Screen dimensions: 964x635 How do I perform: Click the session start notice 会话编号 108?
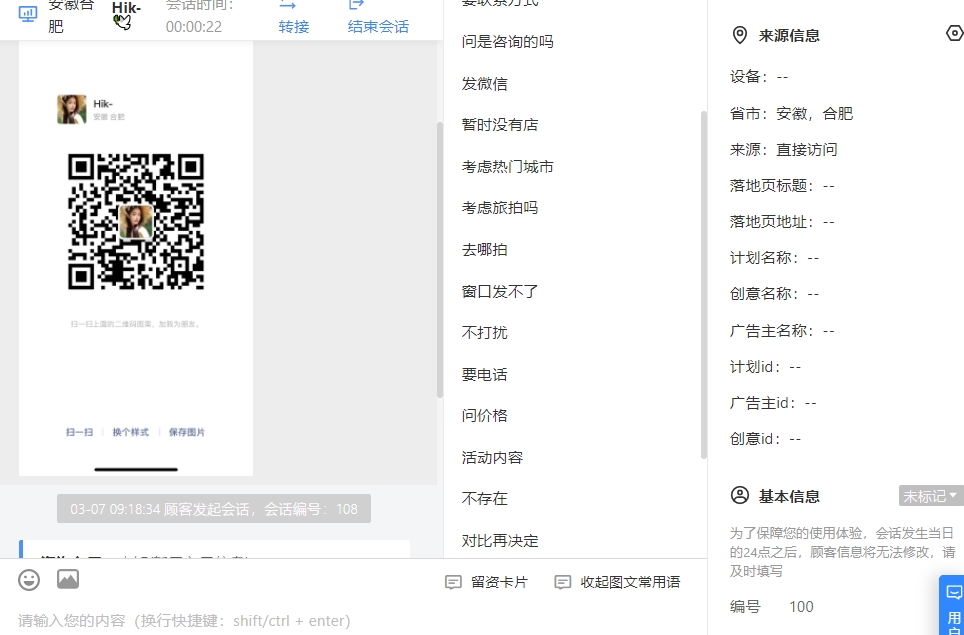pyautogui.click(x=214, y=509)
